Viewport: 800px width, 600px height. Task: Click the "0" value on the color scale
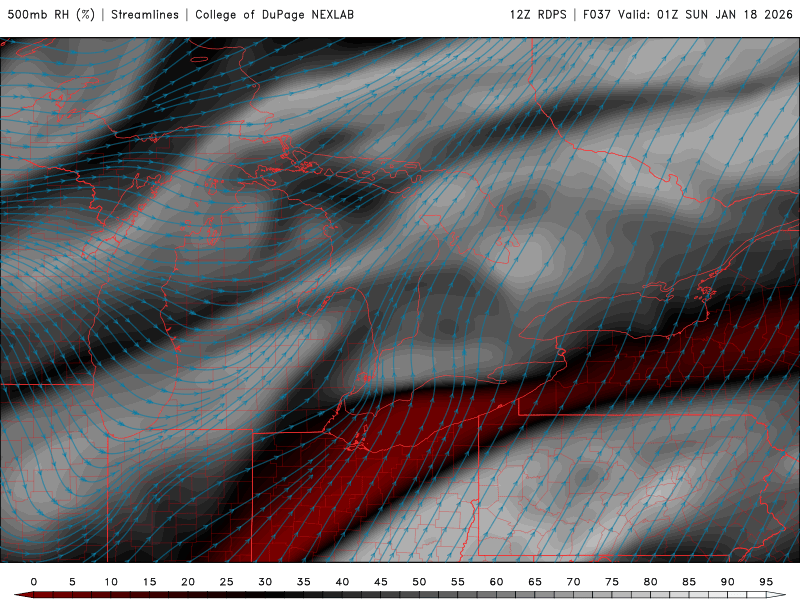(x=34, y=582)
